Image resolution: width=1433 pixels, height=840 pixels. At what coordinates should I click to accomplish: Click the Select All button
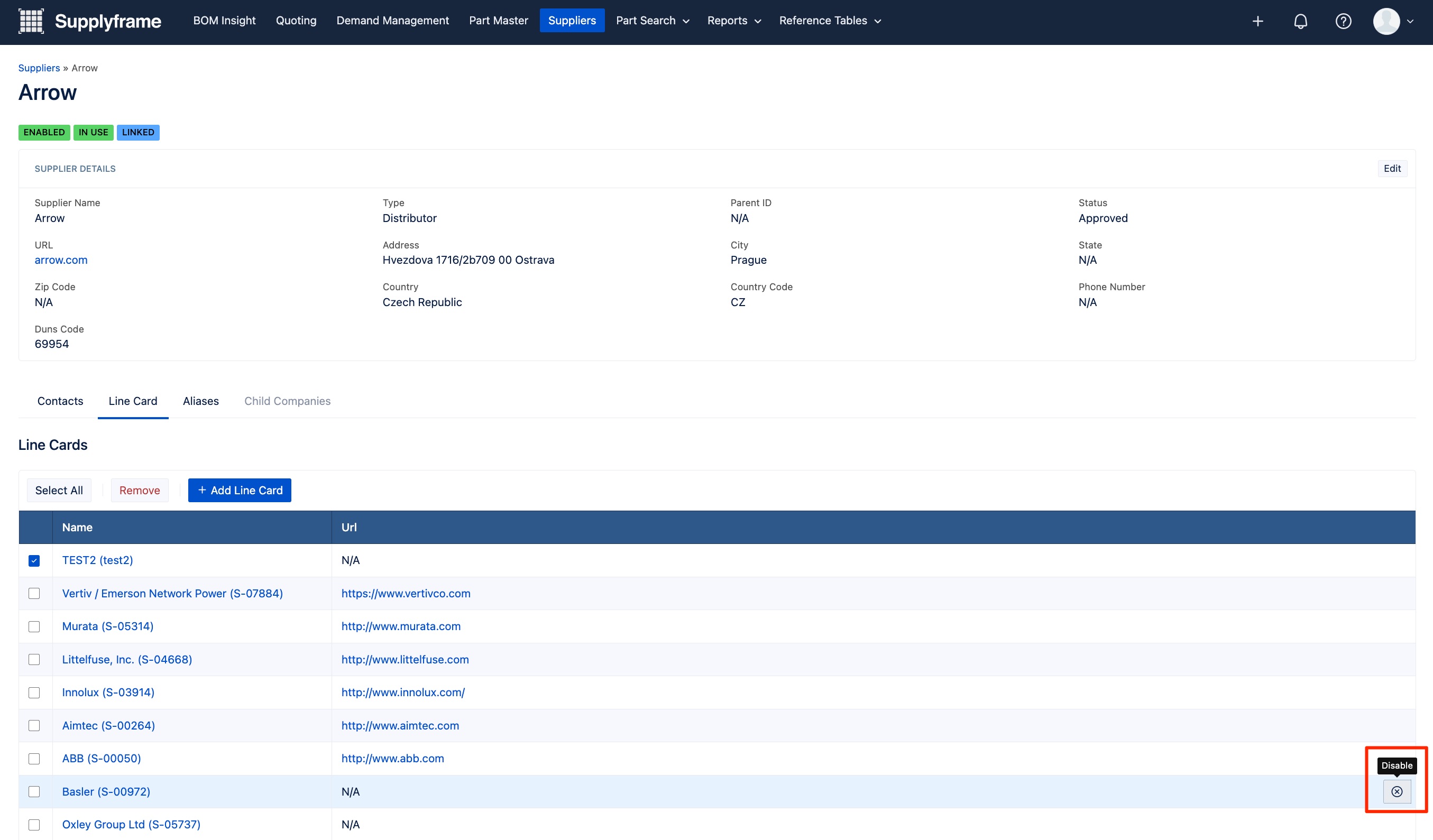59,490
